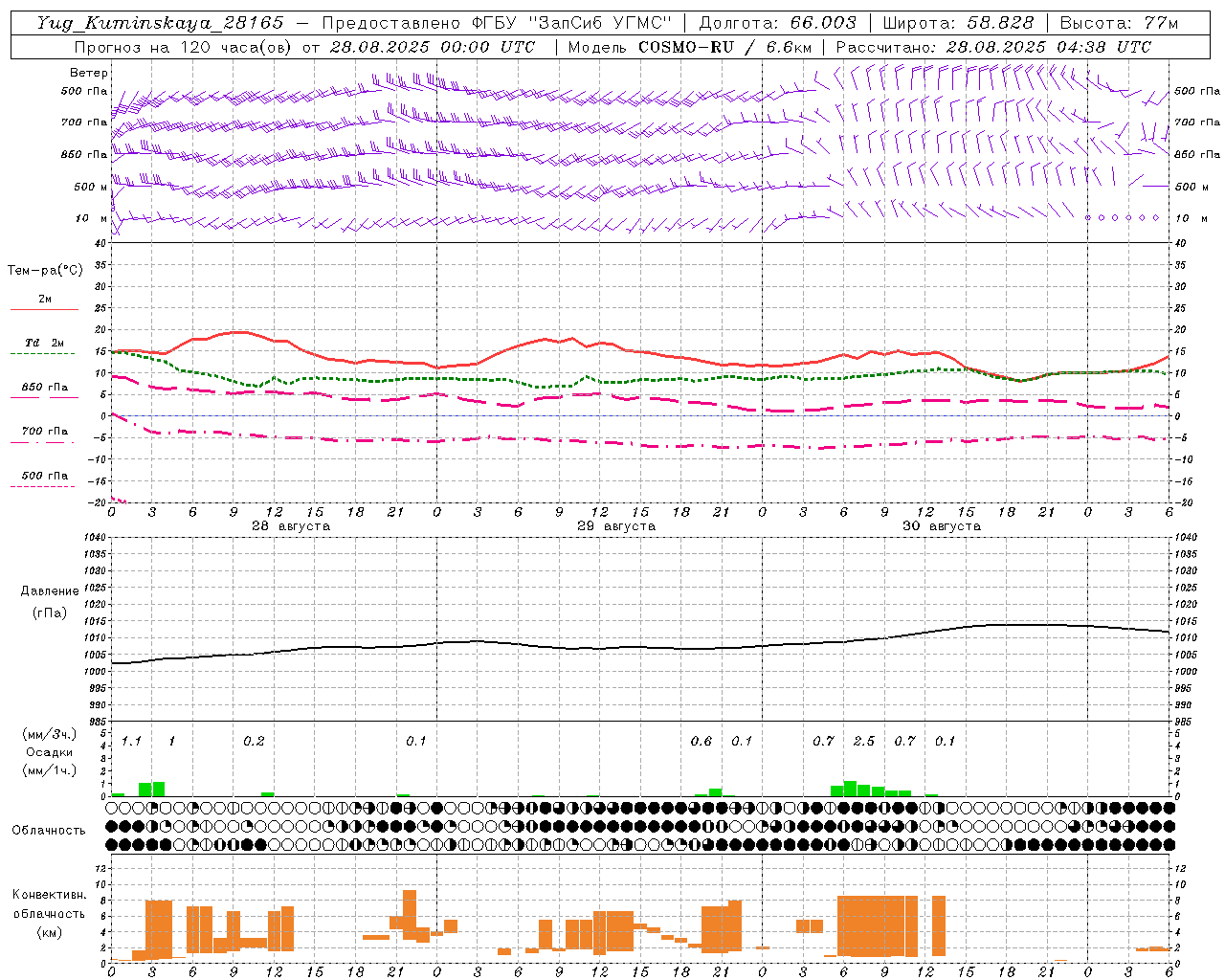The height and width of the screenshot is (980, 1225).
Task: Click the "1.1" precipitation amount value
Action: pyautogui.click(x=131, y=741)
